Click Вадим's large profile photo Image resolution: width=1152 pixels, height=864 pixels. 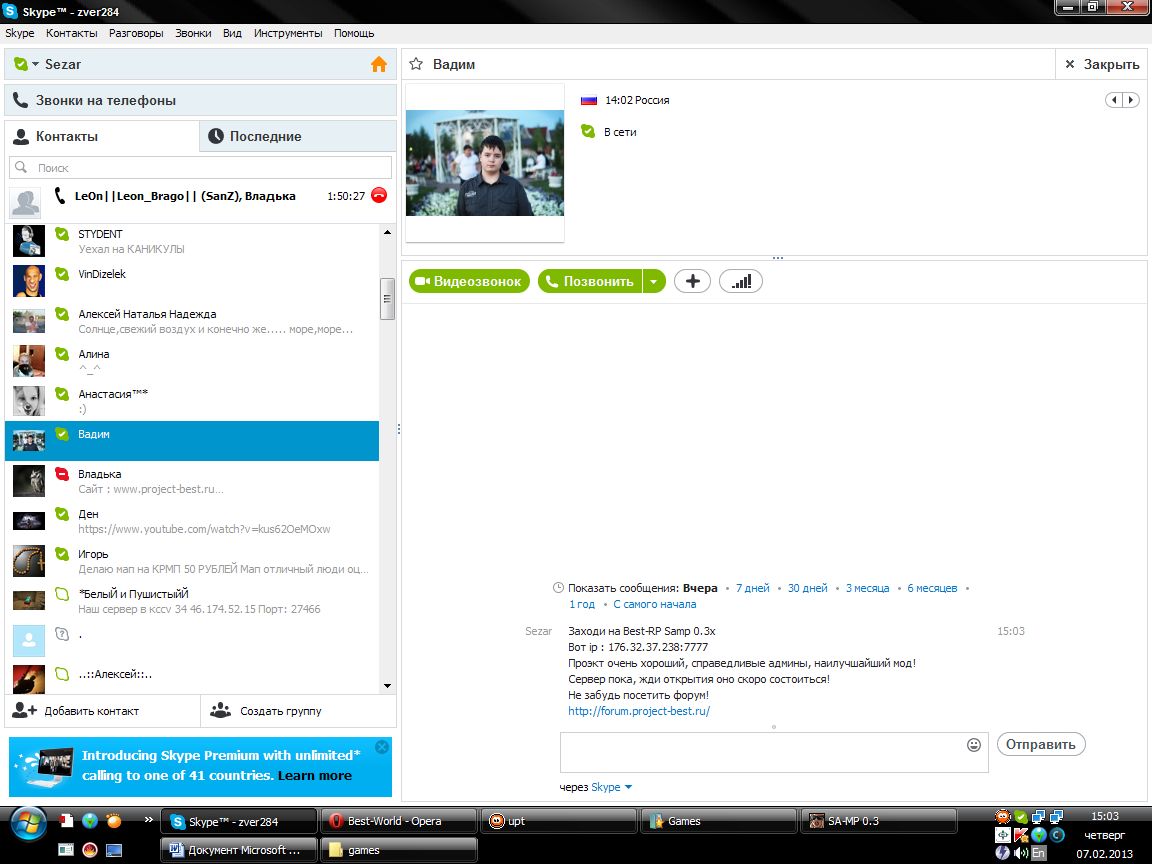click(x=485, y=163)
